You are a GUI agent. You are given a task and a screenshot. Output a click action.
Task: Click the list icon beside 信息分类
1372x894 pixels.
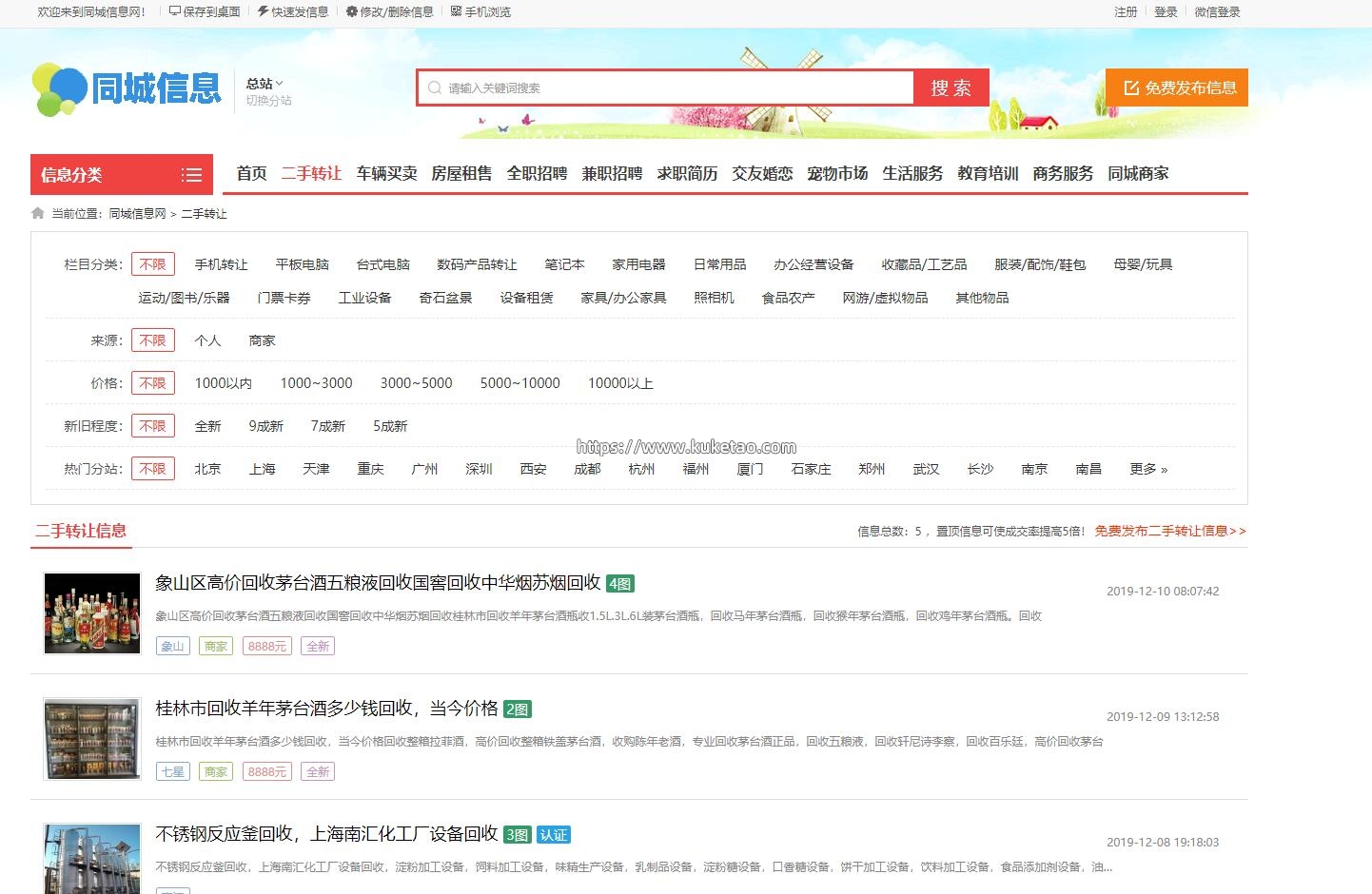pos(191,175)
